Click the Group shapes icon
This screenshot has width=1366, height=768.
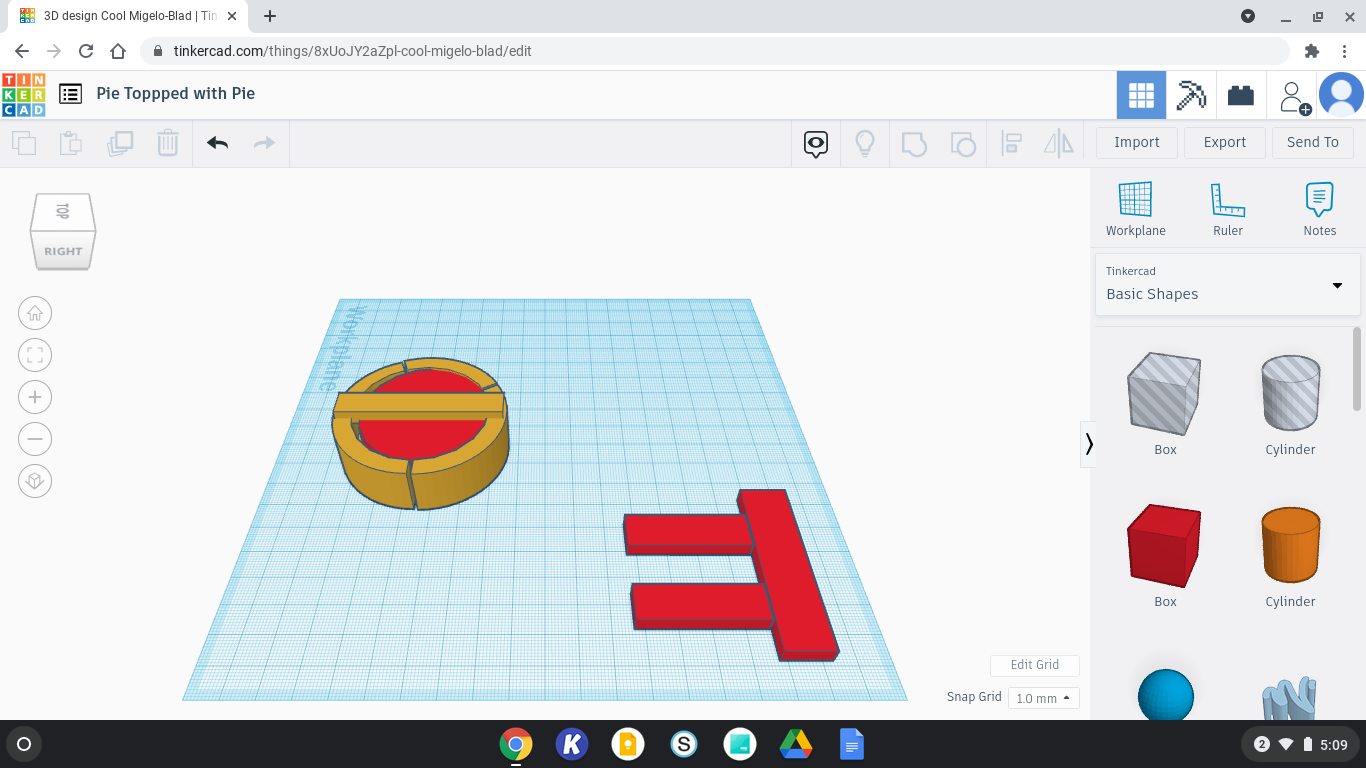(x=914, y=143)
